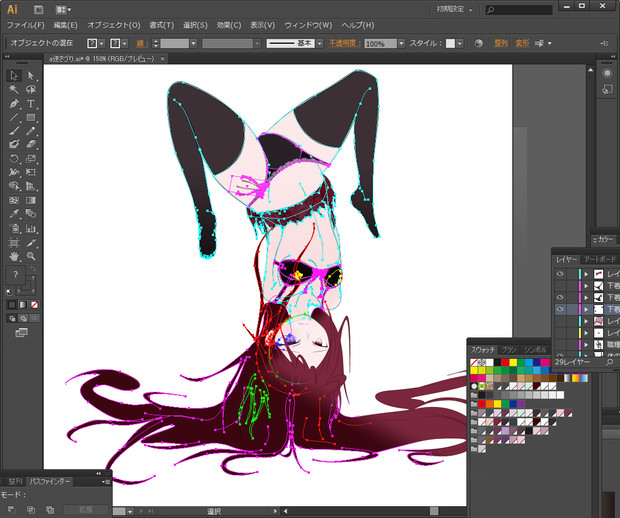Switch to Draw Behind mode
Screen dimensions: 620x518
[23, 318]
